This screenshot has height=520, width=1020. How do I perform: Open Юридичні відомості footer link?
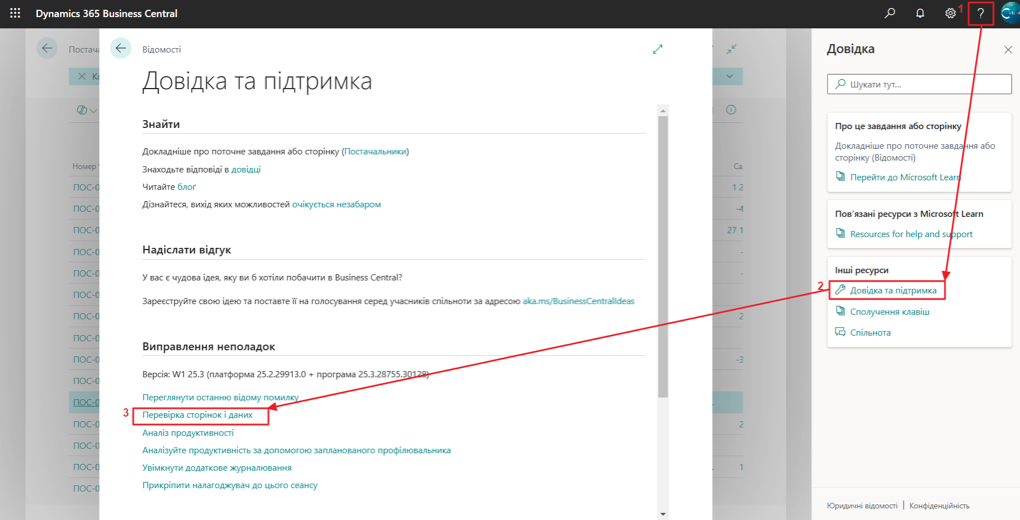(862, 506)
